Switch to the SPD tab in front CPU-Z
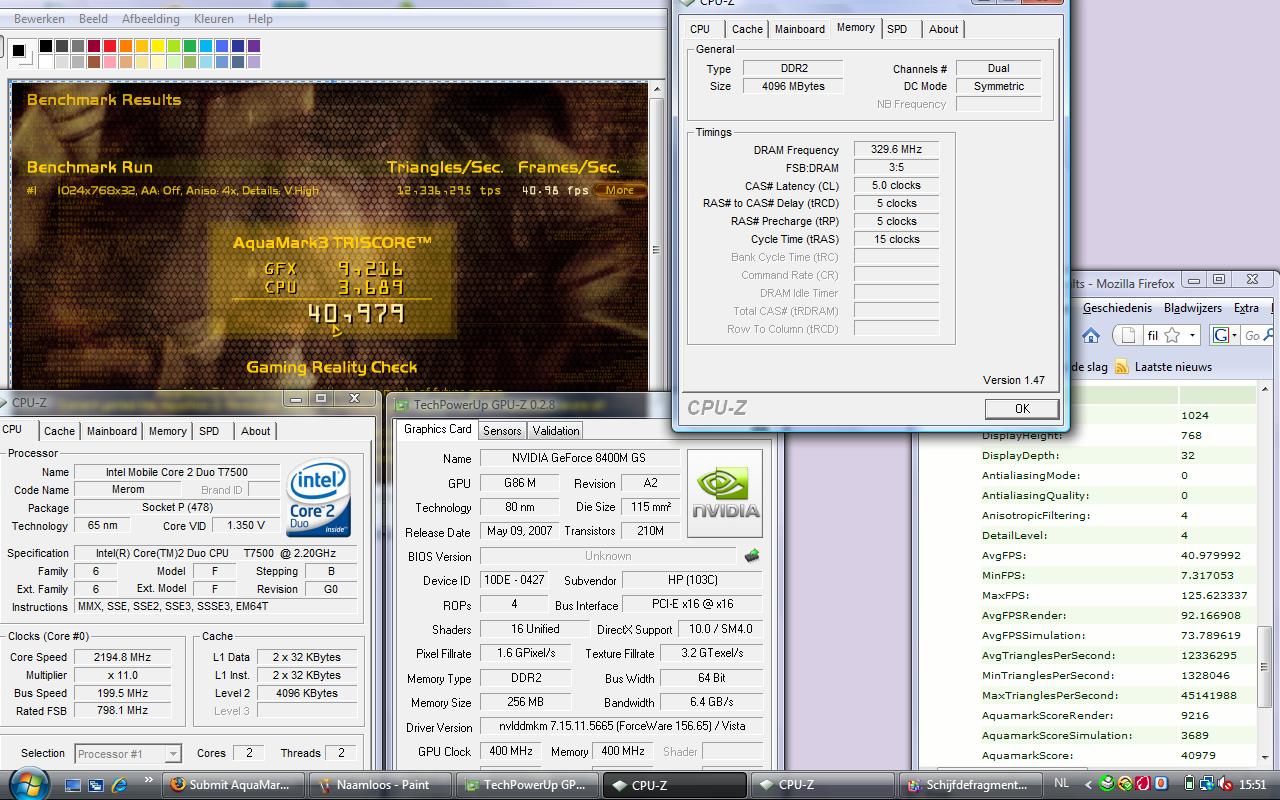Screen dimensions: 1280x800 pyautogui.click(x=897, y=29)
